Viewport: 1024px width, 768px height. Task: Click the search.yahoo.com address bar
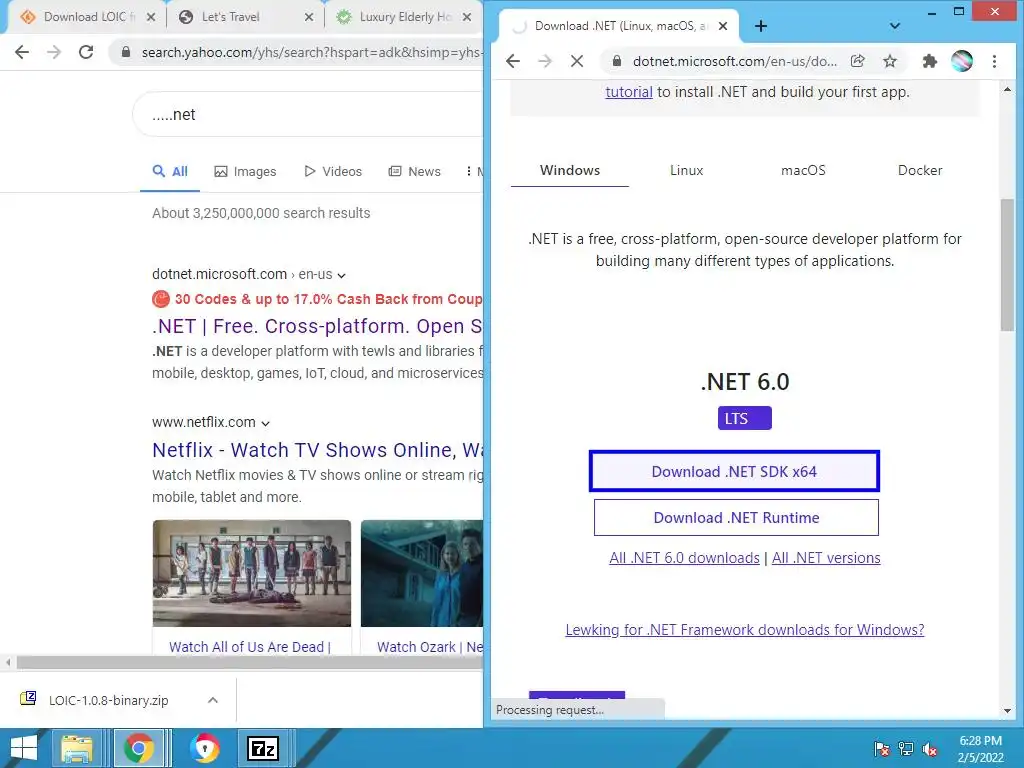(x=311, y=52)
